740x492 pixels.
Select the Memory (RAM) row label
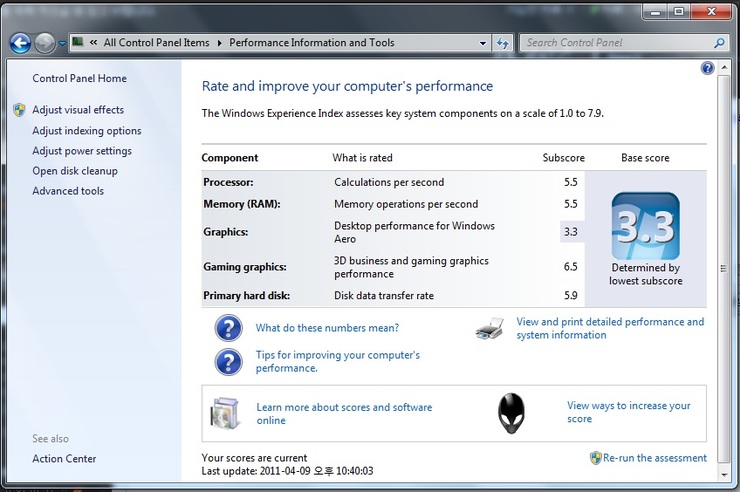[242, 204]
